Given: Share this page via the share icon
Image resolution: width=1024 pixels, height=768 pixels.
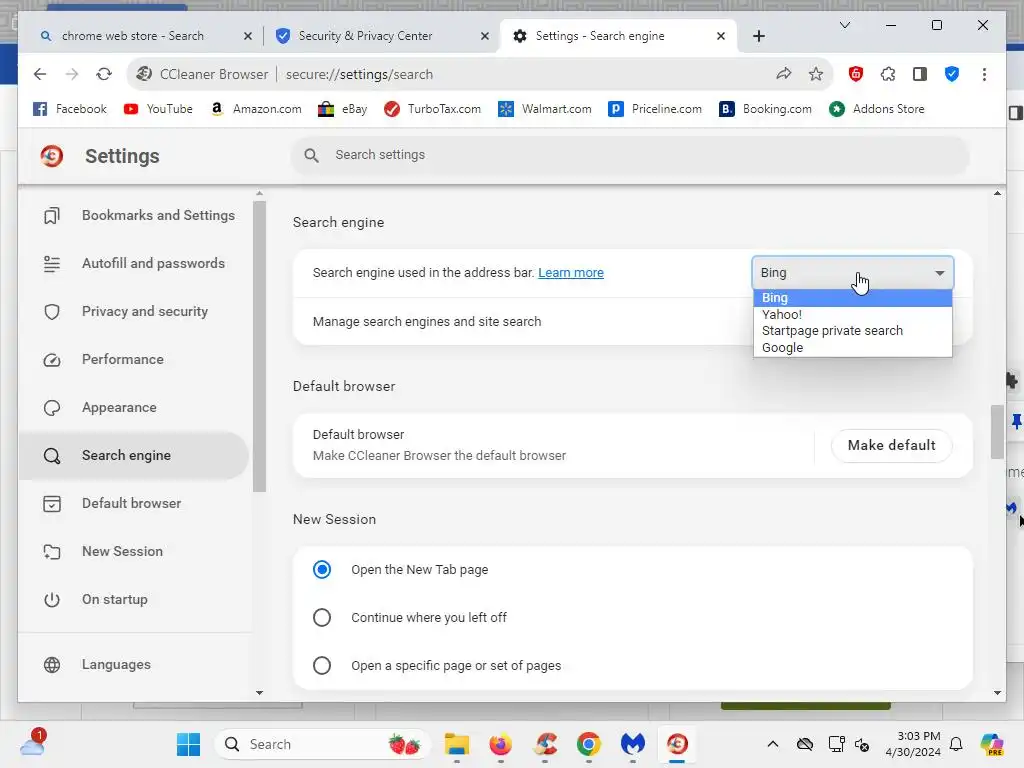Looking at the screenshot, I should tap(784, 74).
